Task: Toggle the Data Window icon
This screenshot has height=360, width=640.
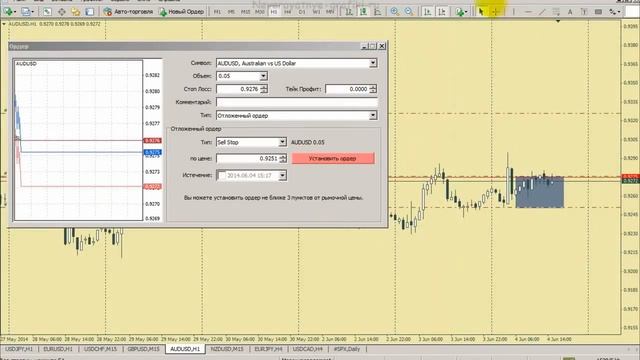Action: click(x=62, y=12)
